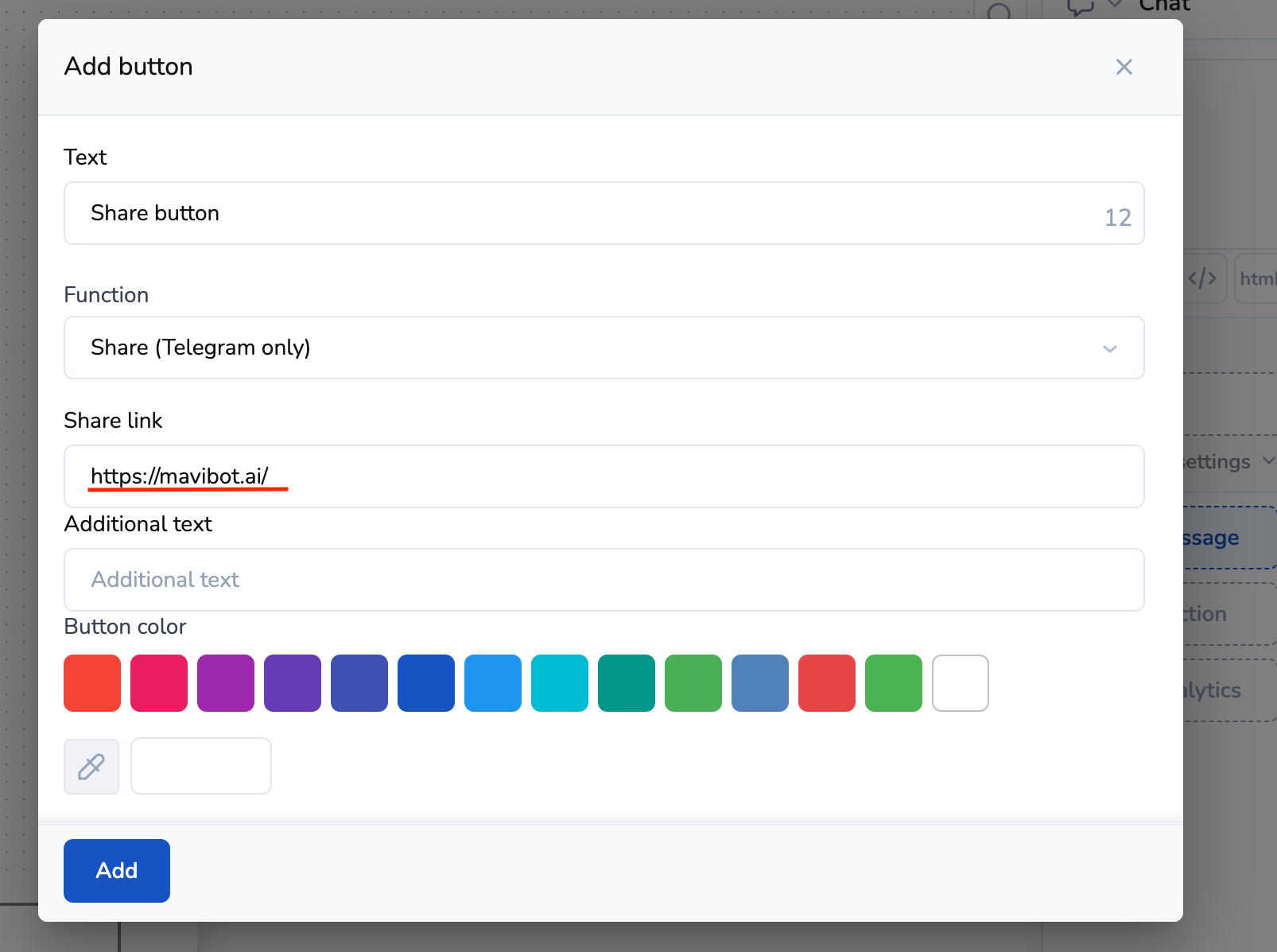Select the white color swatch
Screen dimensions: 1277x952
(x=961, y=683)
